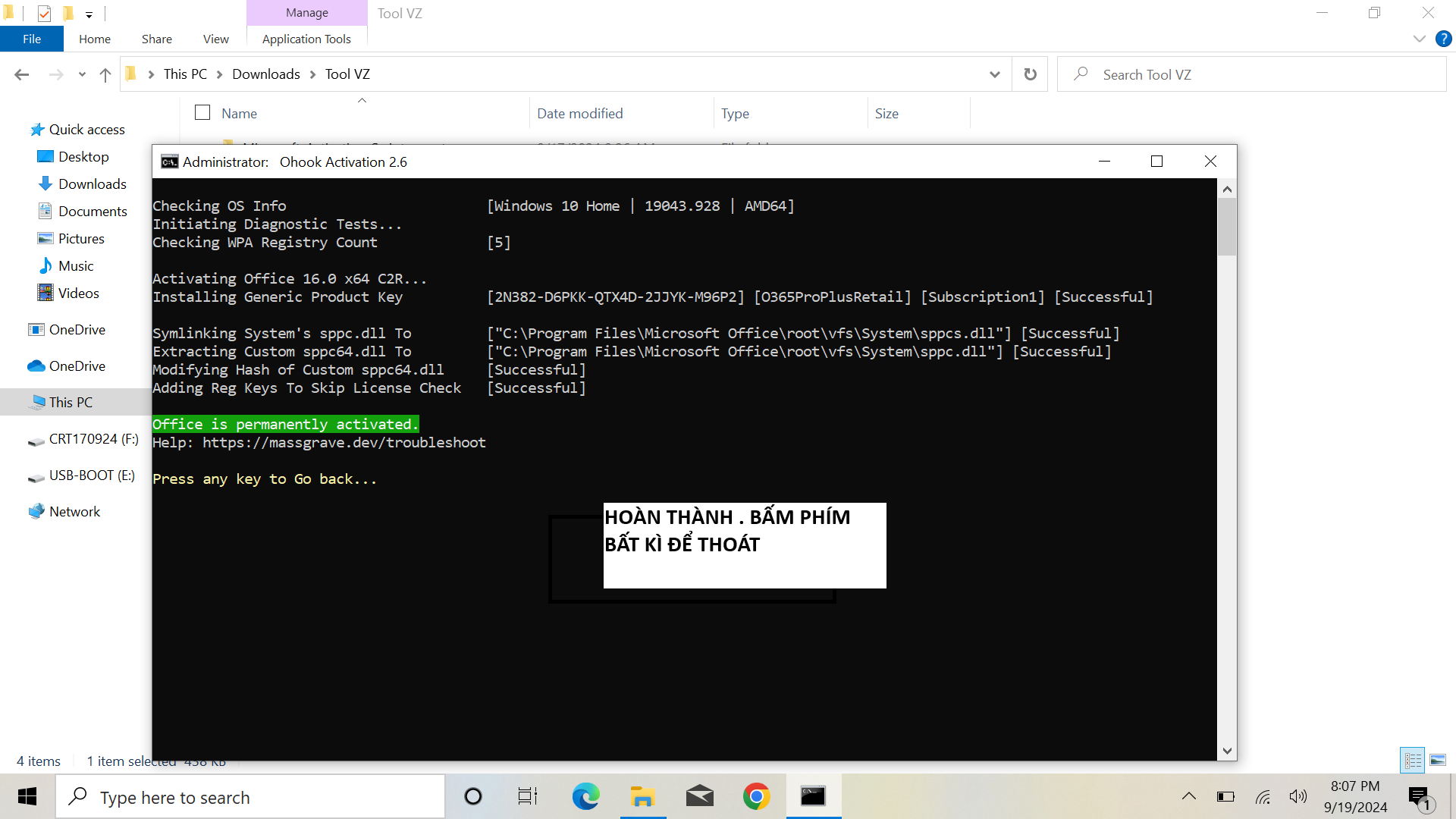
Task: Open the taskbar clock and date
Action: [1355, 796]
